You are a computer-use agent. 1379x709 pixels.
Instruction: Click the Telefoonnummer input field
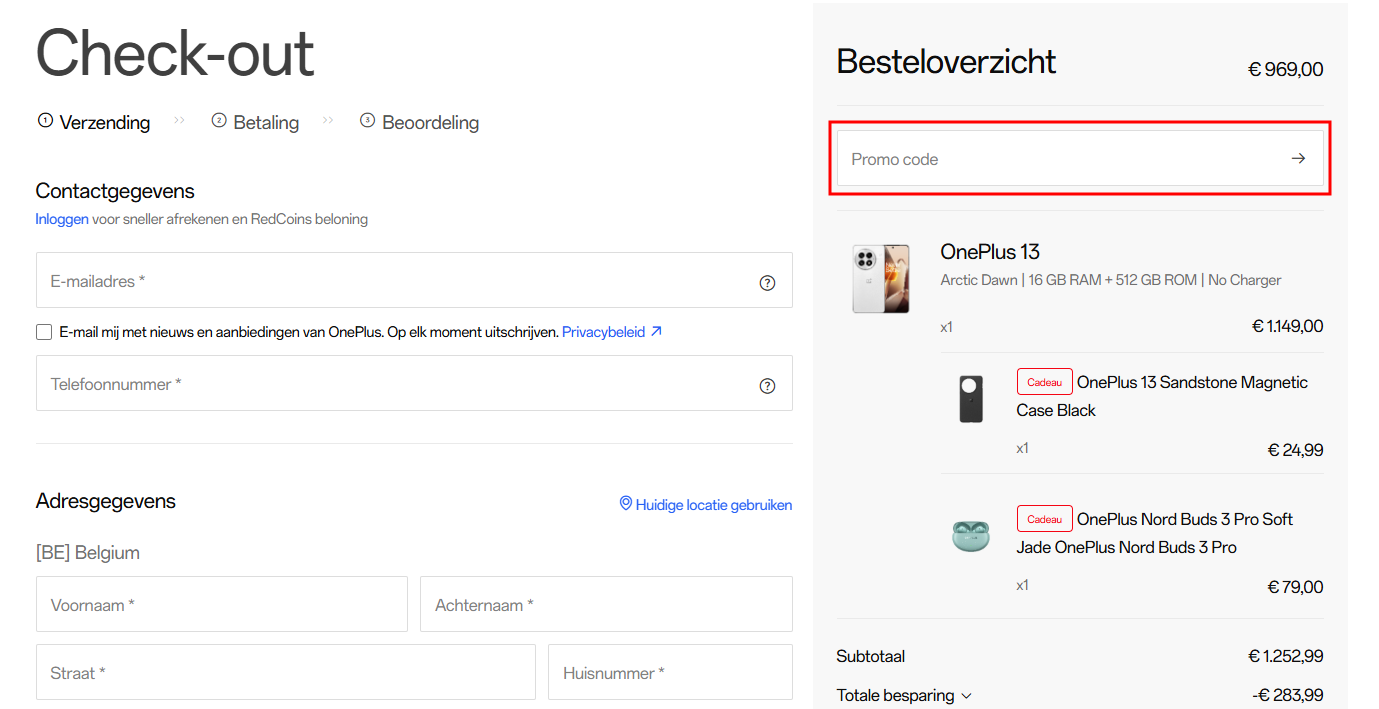[x=414, y=383]
